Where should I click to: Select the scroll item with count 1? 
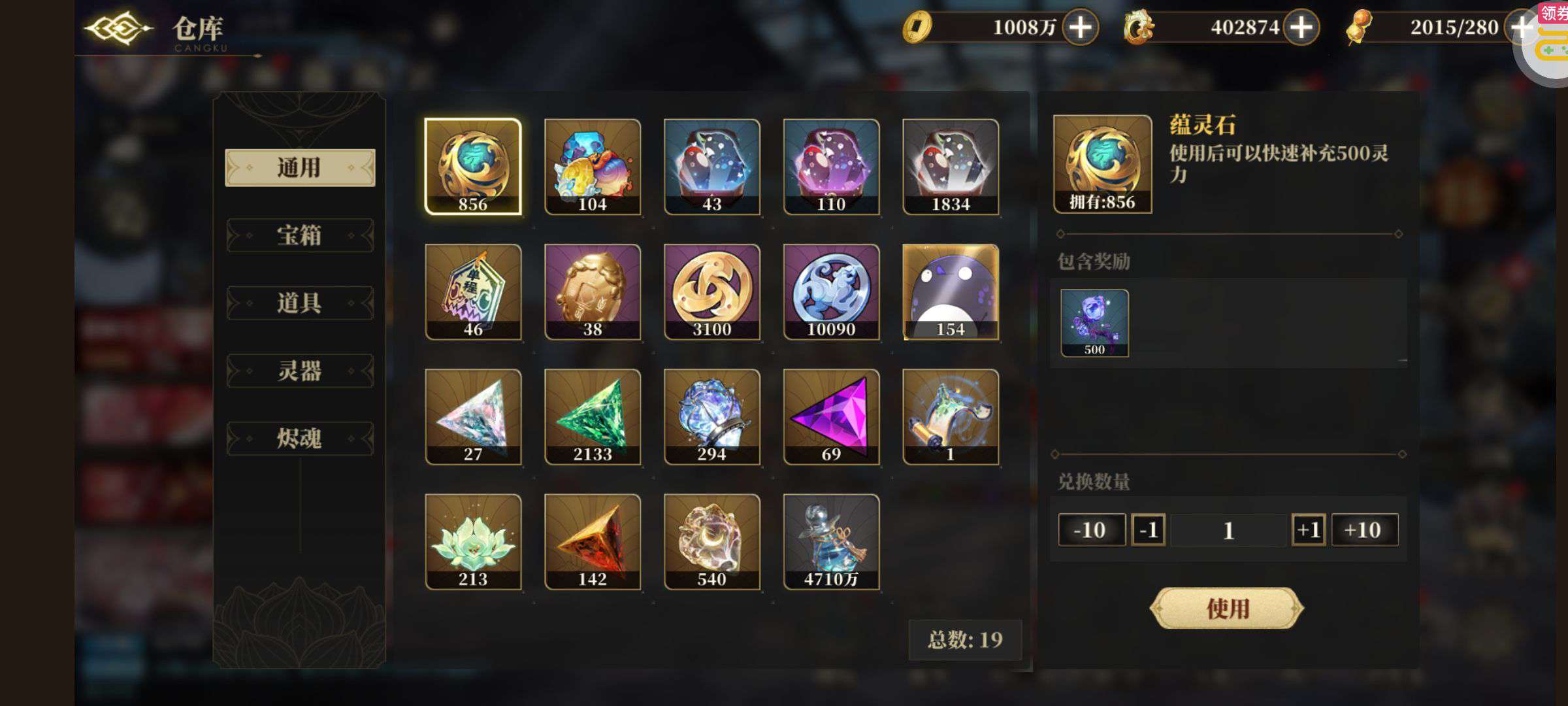pos(951,416)
